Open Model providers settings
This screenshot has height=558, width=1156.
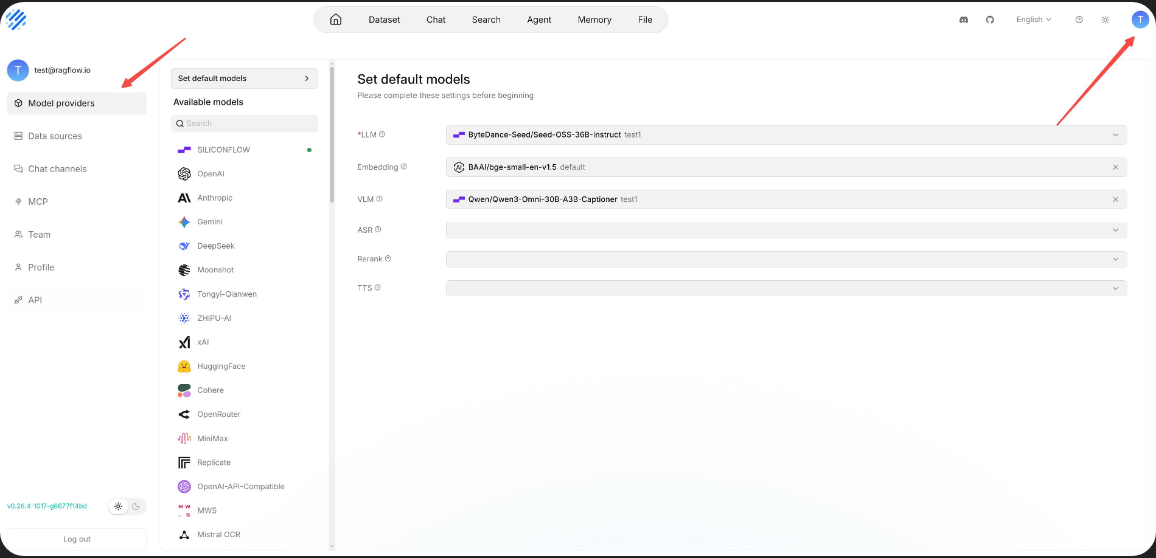pos(77,103)
